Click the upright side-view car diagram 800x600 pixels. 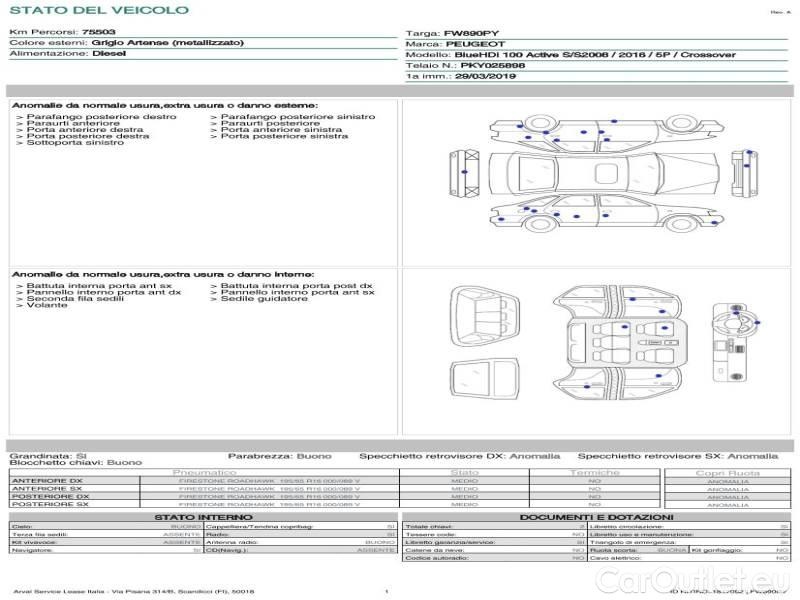(x=606, y=212)
